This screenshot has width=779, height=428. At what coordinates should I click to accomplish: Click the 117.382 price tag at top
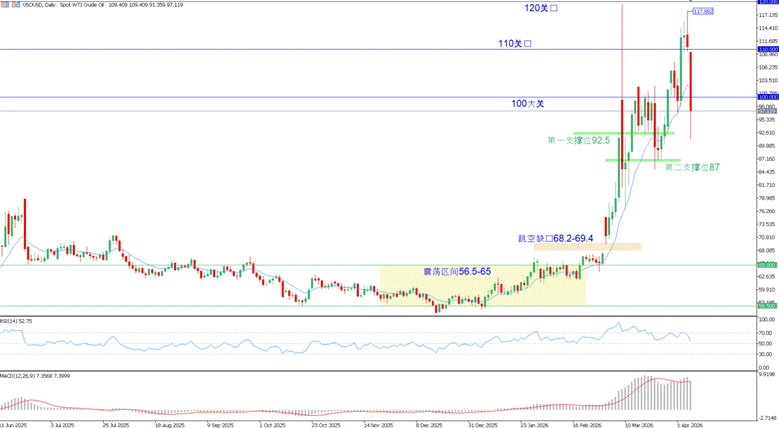pyautogui.click(x=703, y=10)
